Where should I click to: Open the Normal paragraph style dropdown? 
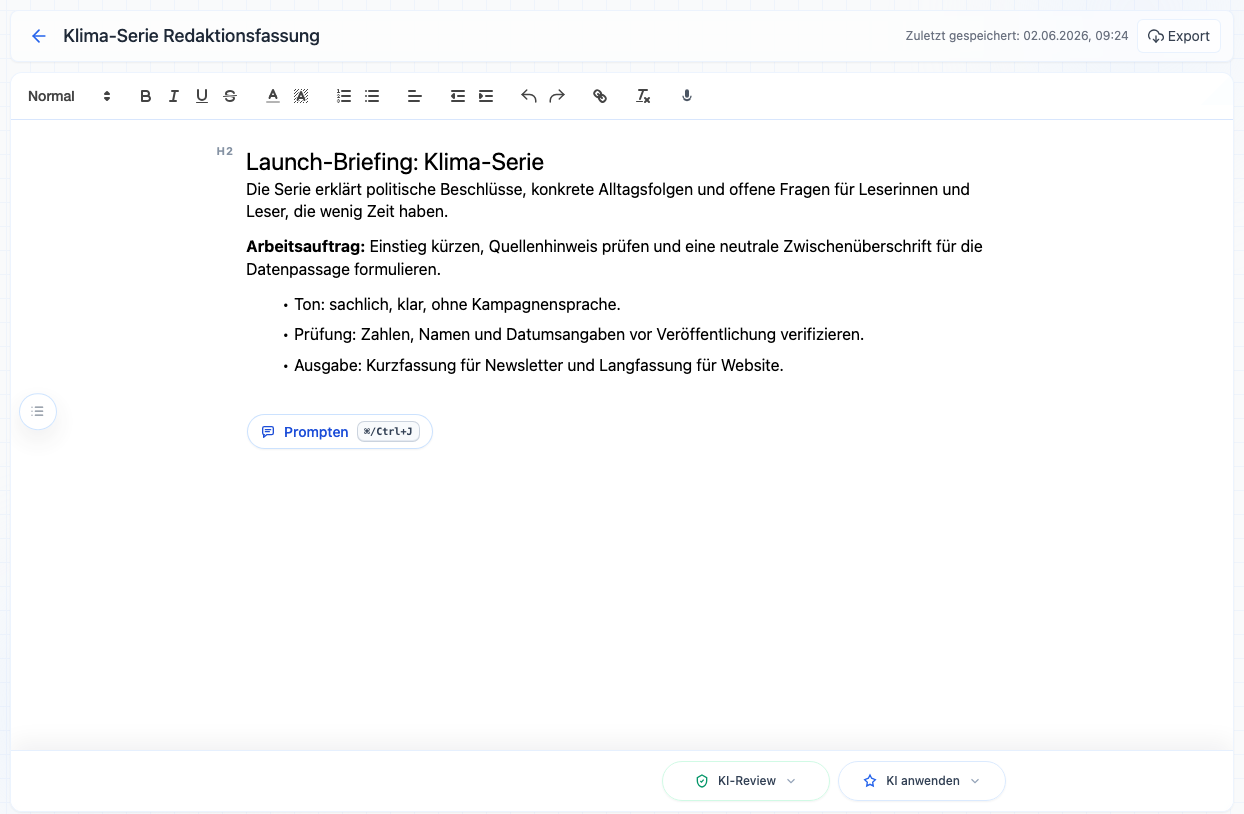coord(69,96)
